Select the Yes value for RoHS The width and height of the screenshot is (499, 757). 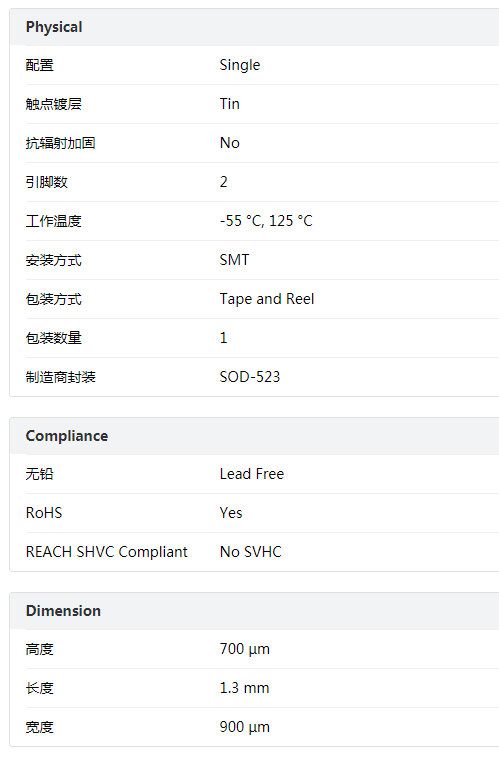(231, 513)
